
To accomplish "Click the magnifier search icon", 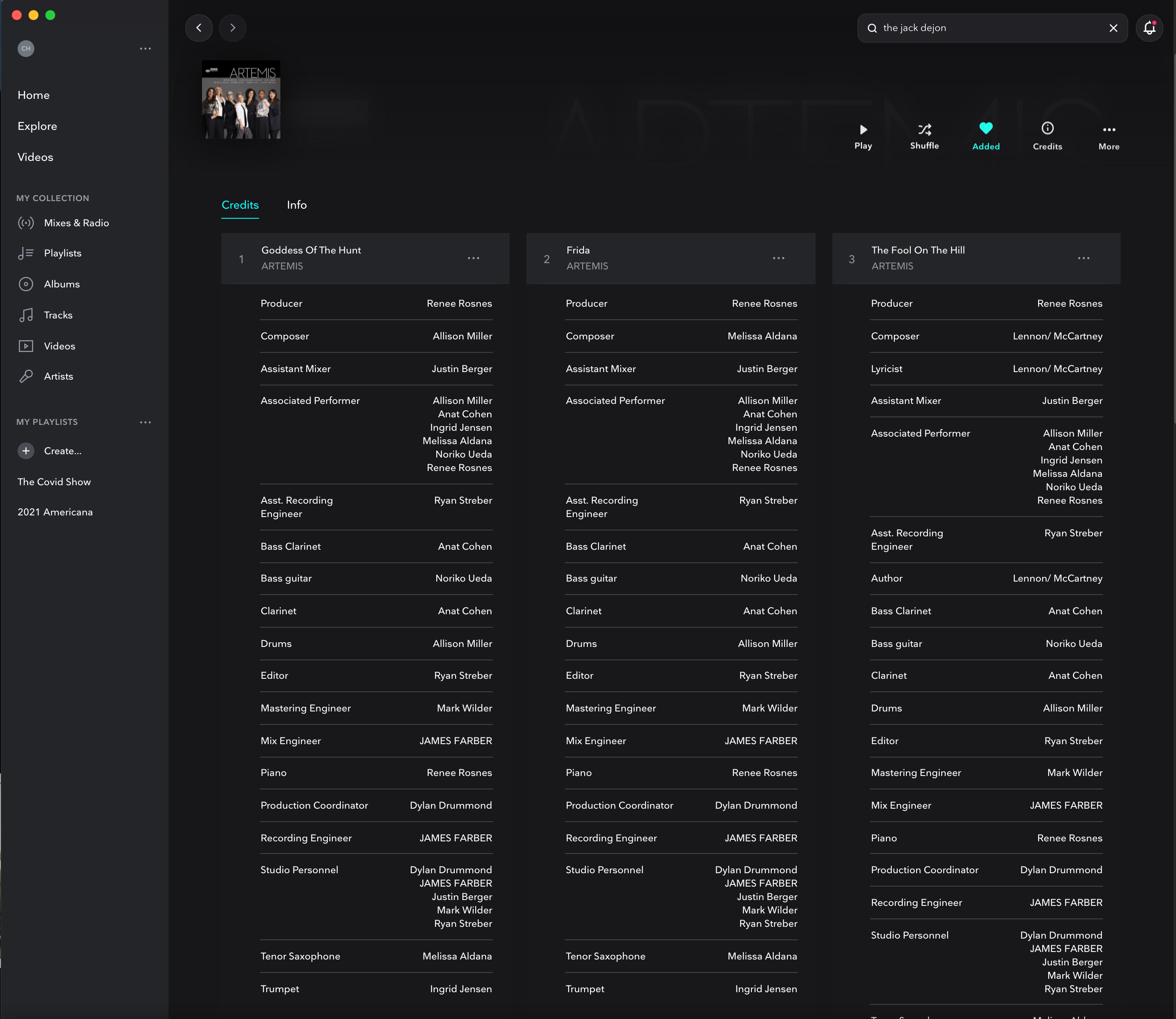I will point(872,28).
